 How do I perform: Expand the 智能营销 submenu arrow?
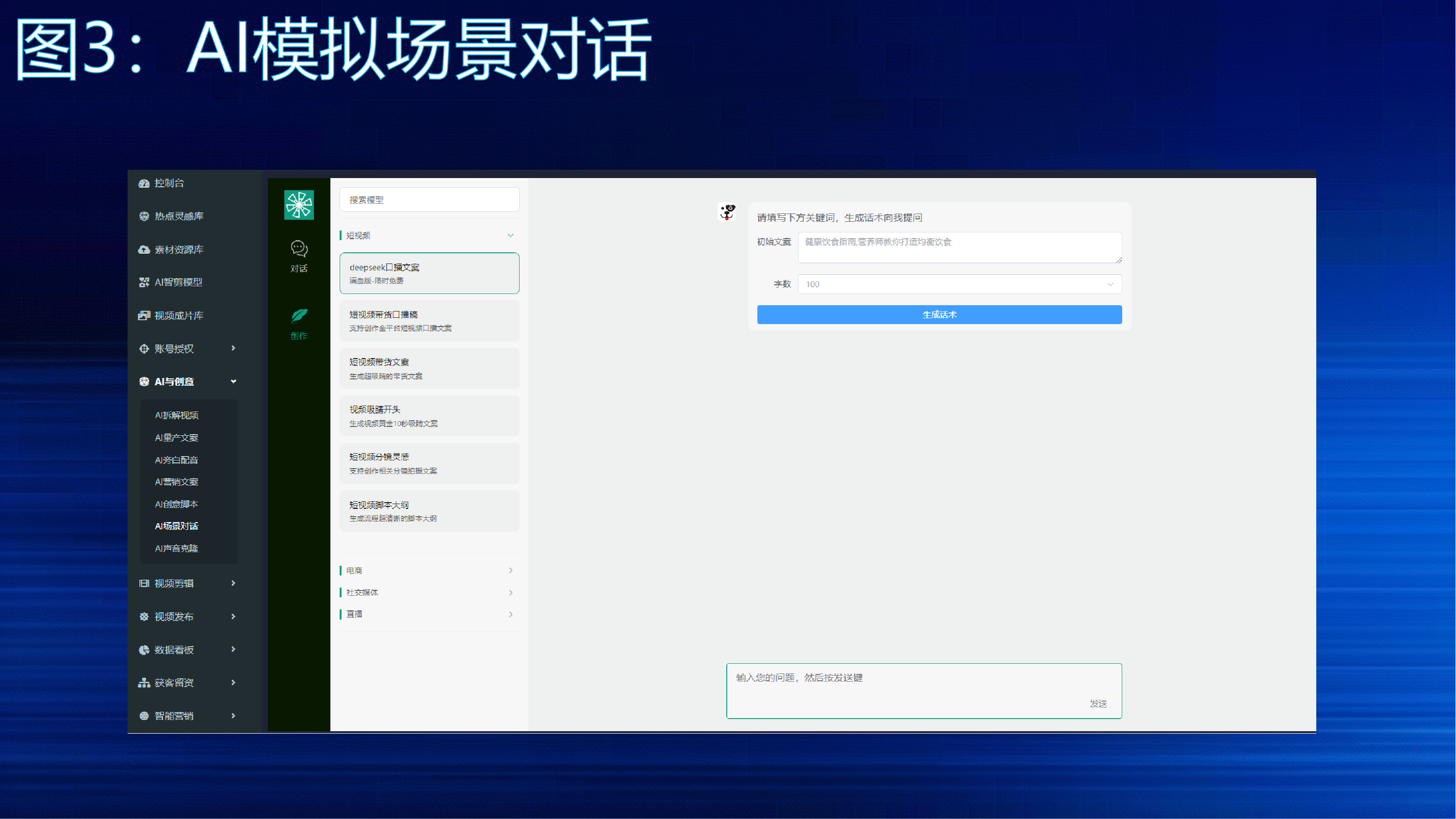pyautogui.click(x=233, y=716)
